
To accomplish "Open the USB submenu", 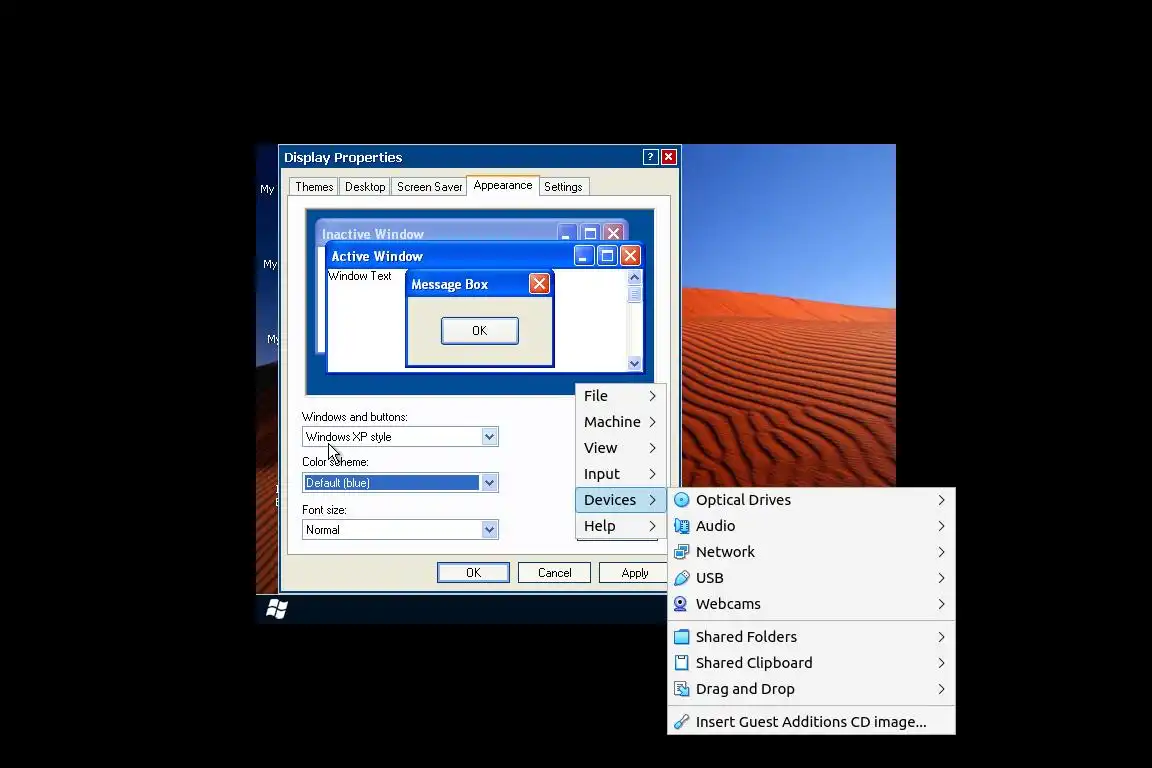I will (811, 578).
